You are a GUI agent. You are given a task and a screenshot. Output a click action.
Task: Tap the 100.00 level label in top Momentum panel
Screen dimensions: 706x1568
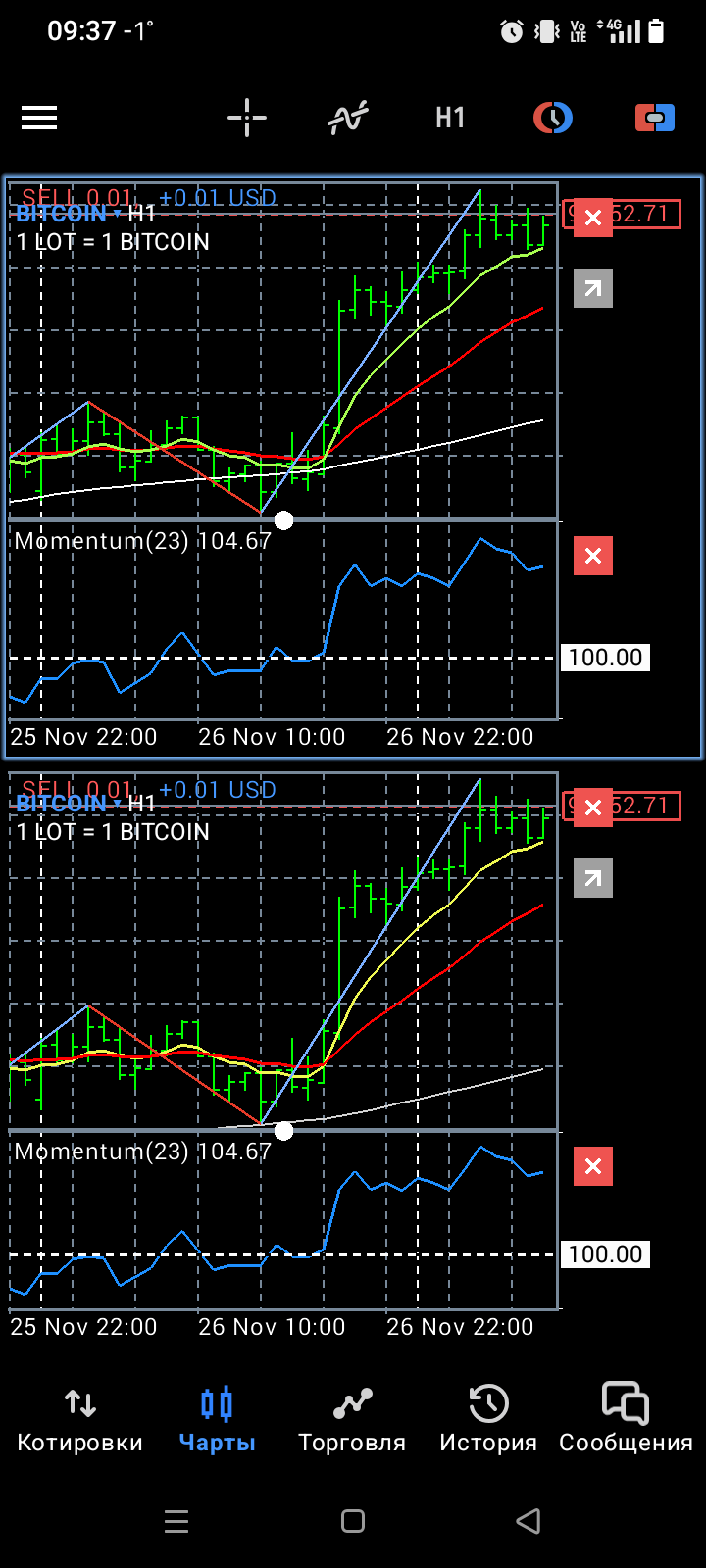pyautogui.click(x=605, y=658)
